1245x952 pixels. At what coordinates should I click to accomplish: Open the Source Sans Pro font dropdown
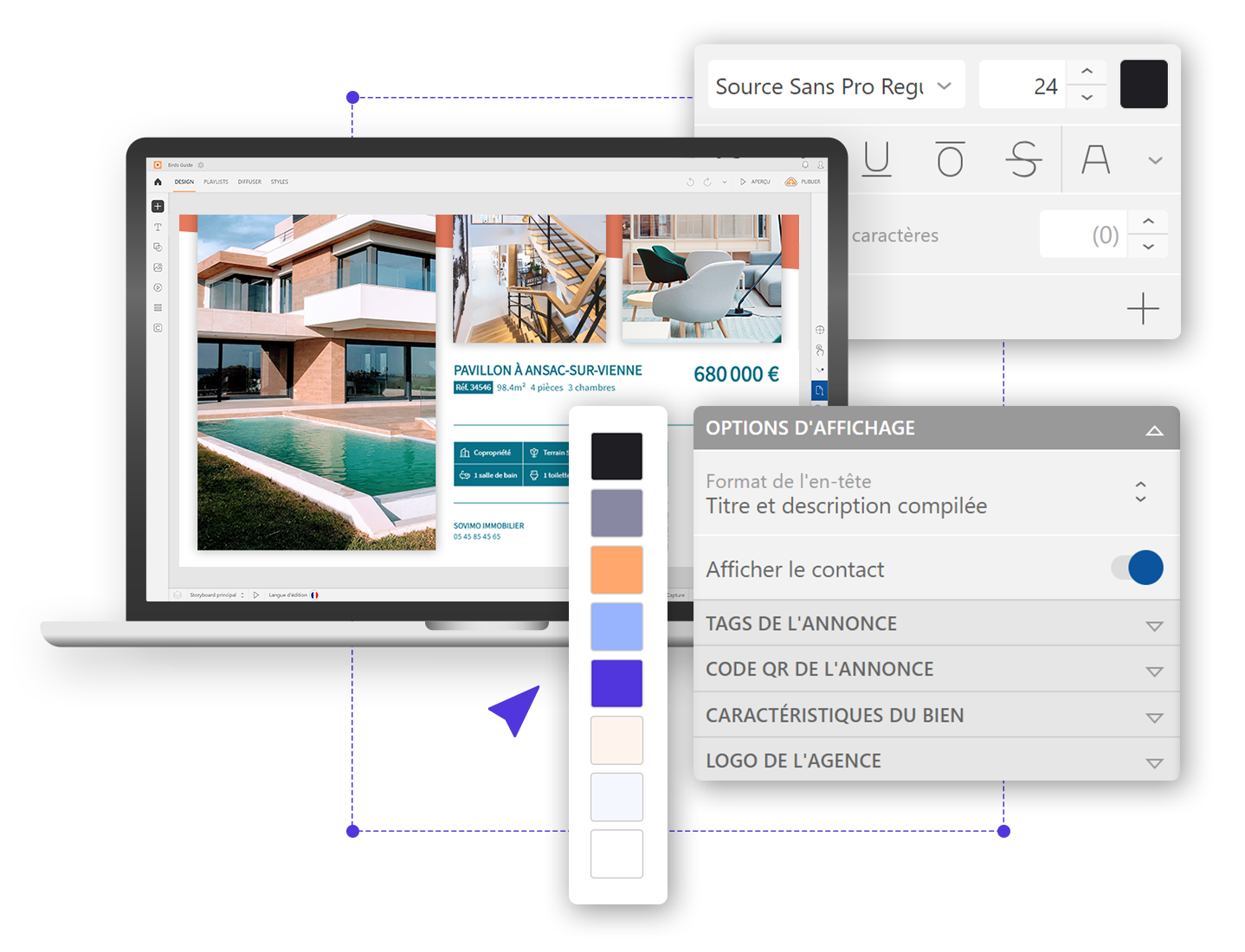pyautogui.click(x=836, y=85)
